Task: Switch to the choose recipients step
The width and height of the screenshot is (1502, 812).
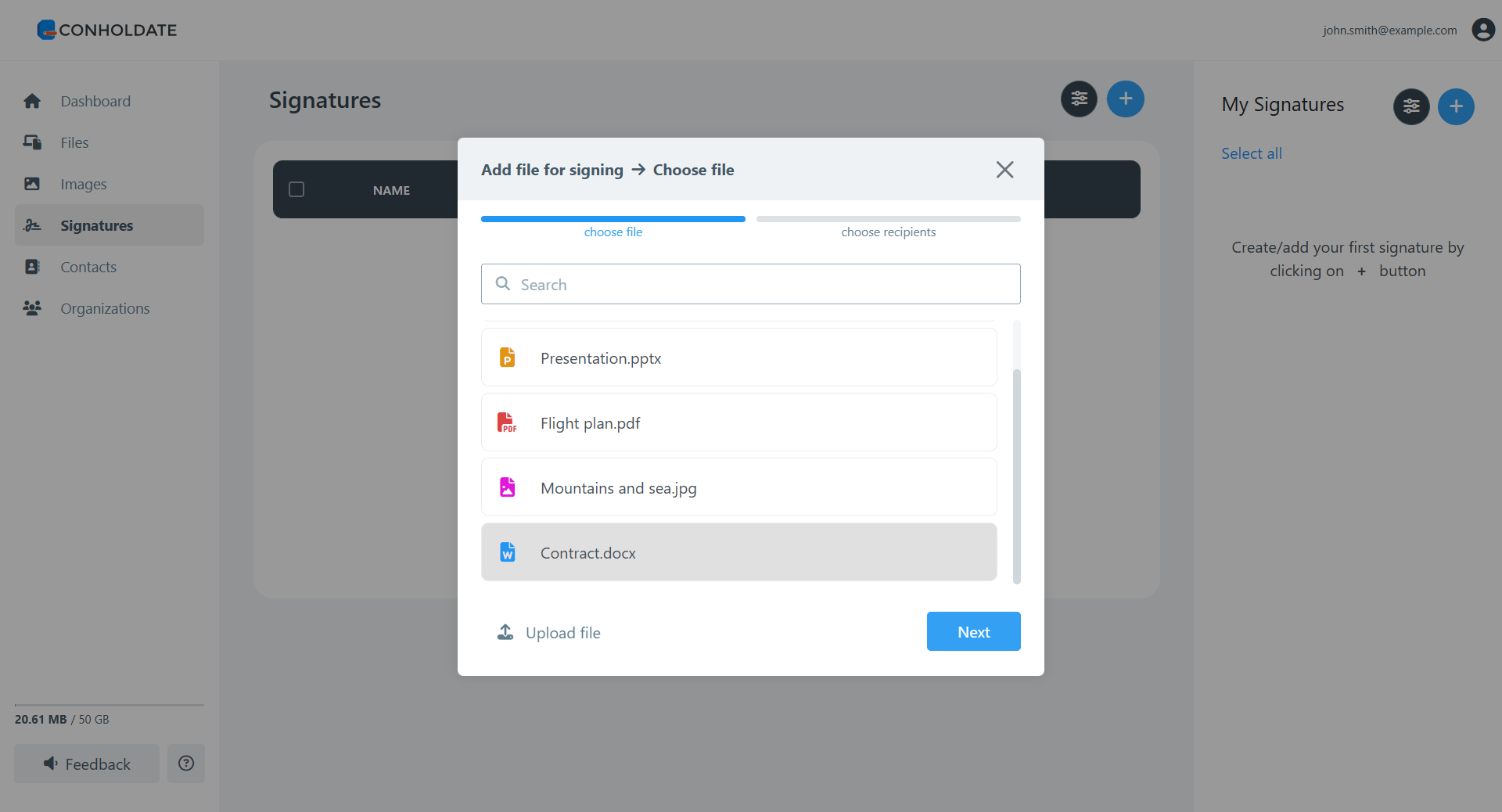Action: click(x=888, y=232)
